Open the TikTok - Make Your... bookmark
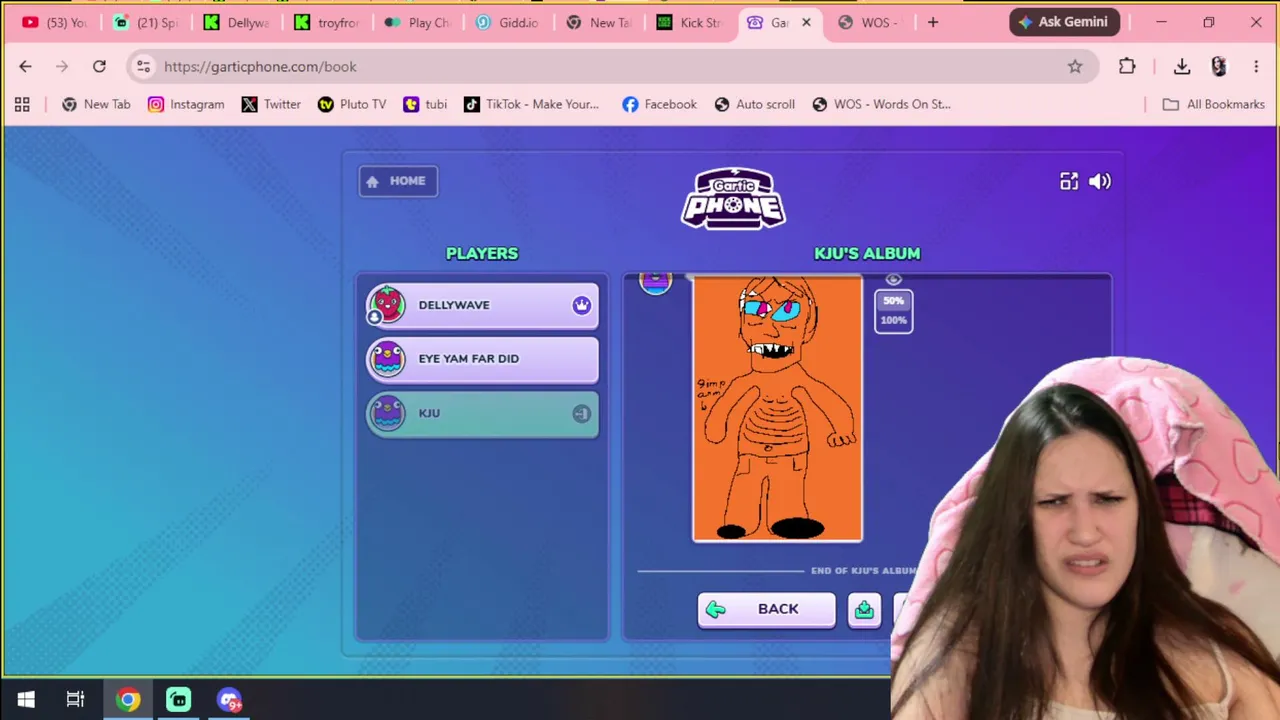Image resolution: width=1280 pixels, height=720 pixels. tap(532, 104)
